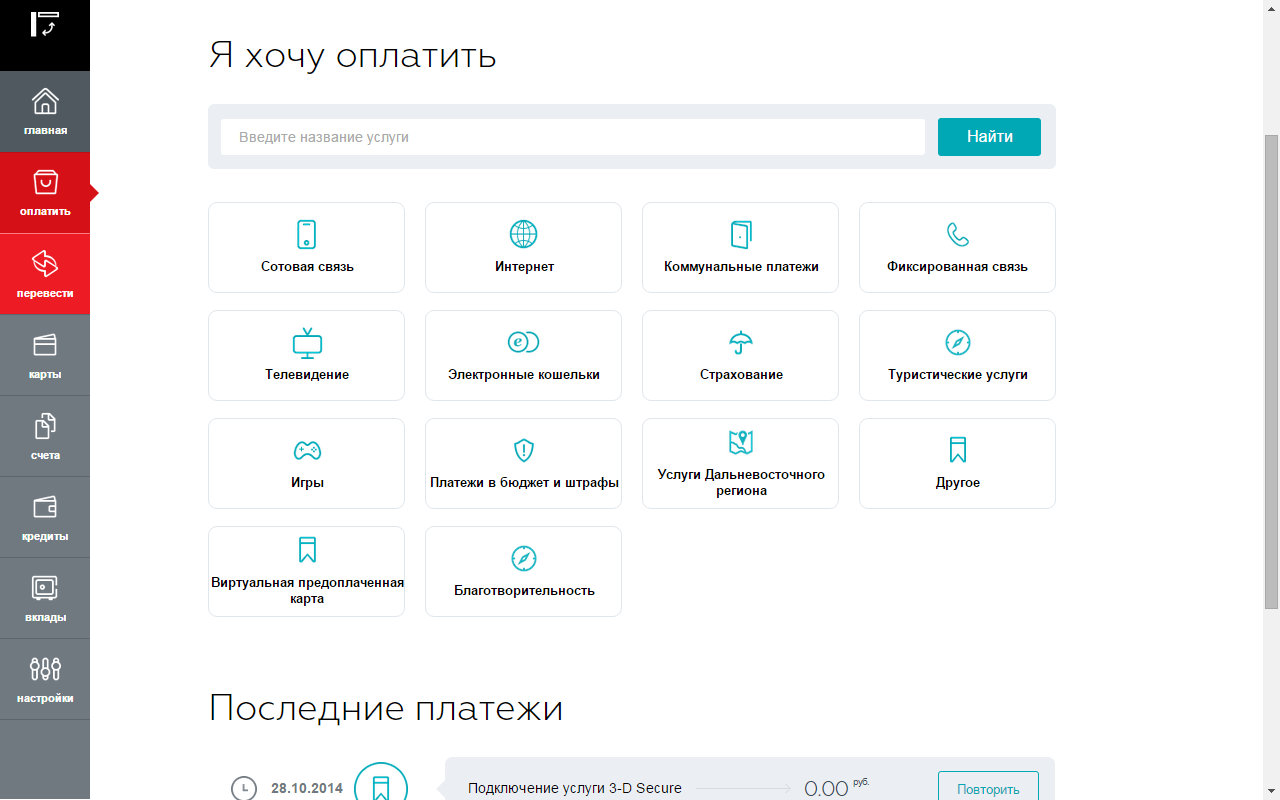Screen dimensions: 1280x800
Task: Open настройки in the sidebar
Action: click(45, 679)
